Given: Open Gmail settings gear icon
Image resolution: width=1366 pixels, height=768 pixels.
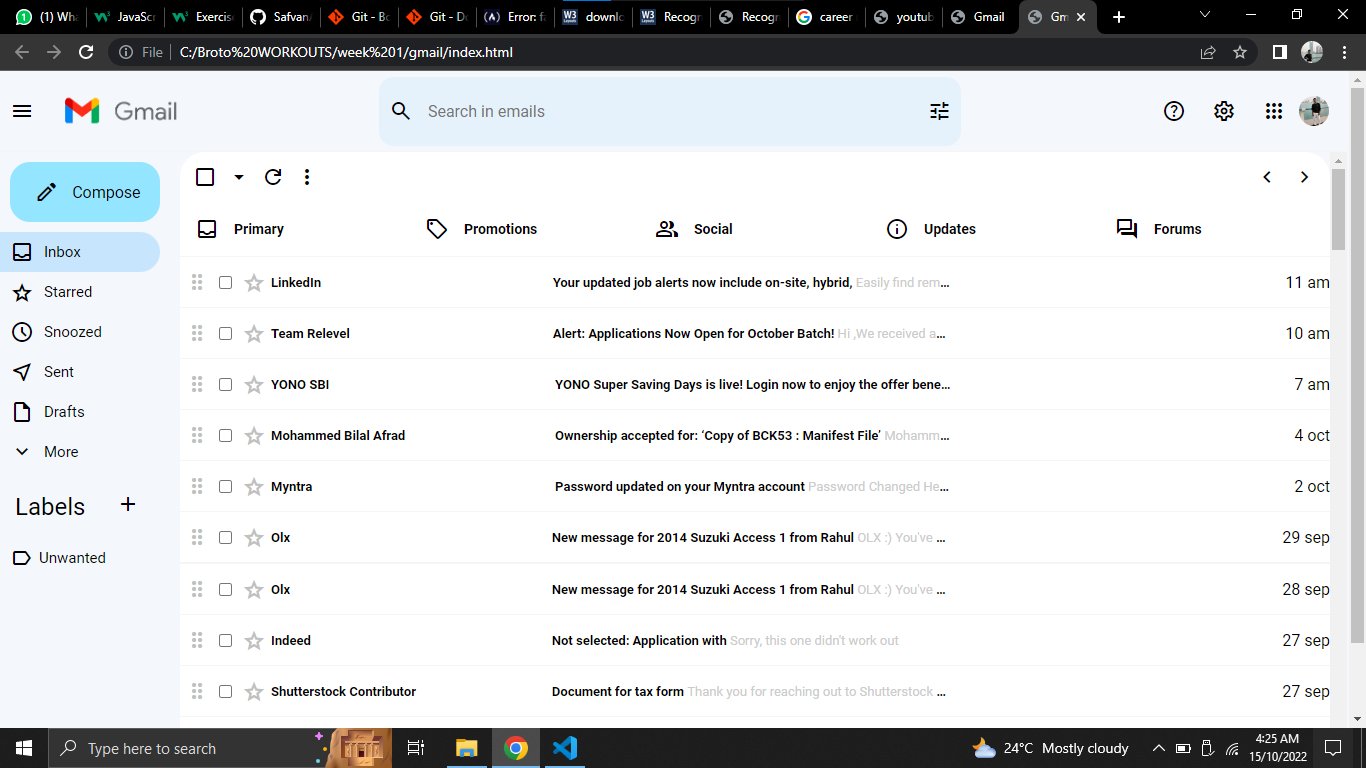Looking at the screenshot, I should 1224,111.
